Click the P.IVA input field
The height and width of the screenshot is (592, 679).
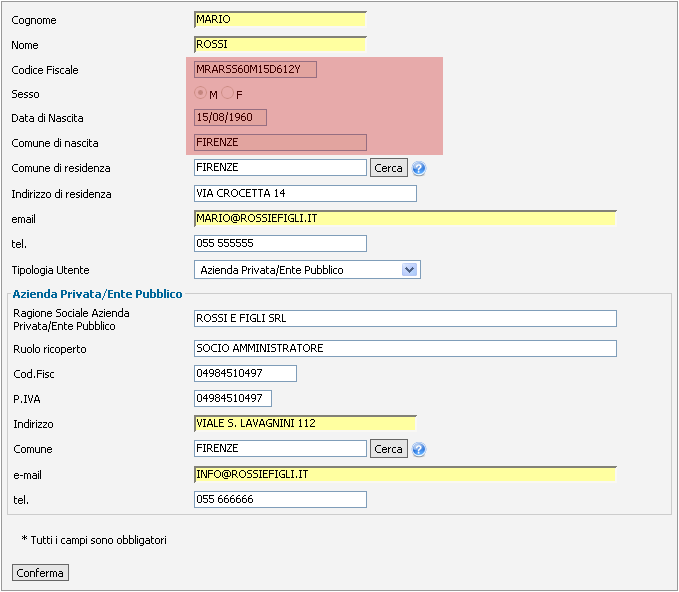point(233,398)
